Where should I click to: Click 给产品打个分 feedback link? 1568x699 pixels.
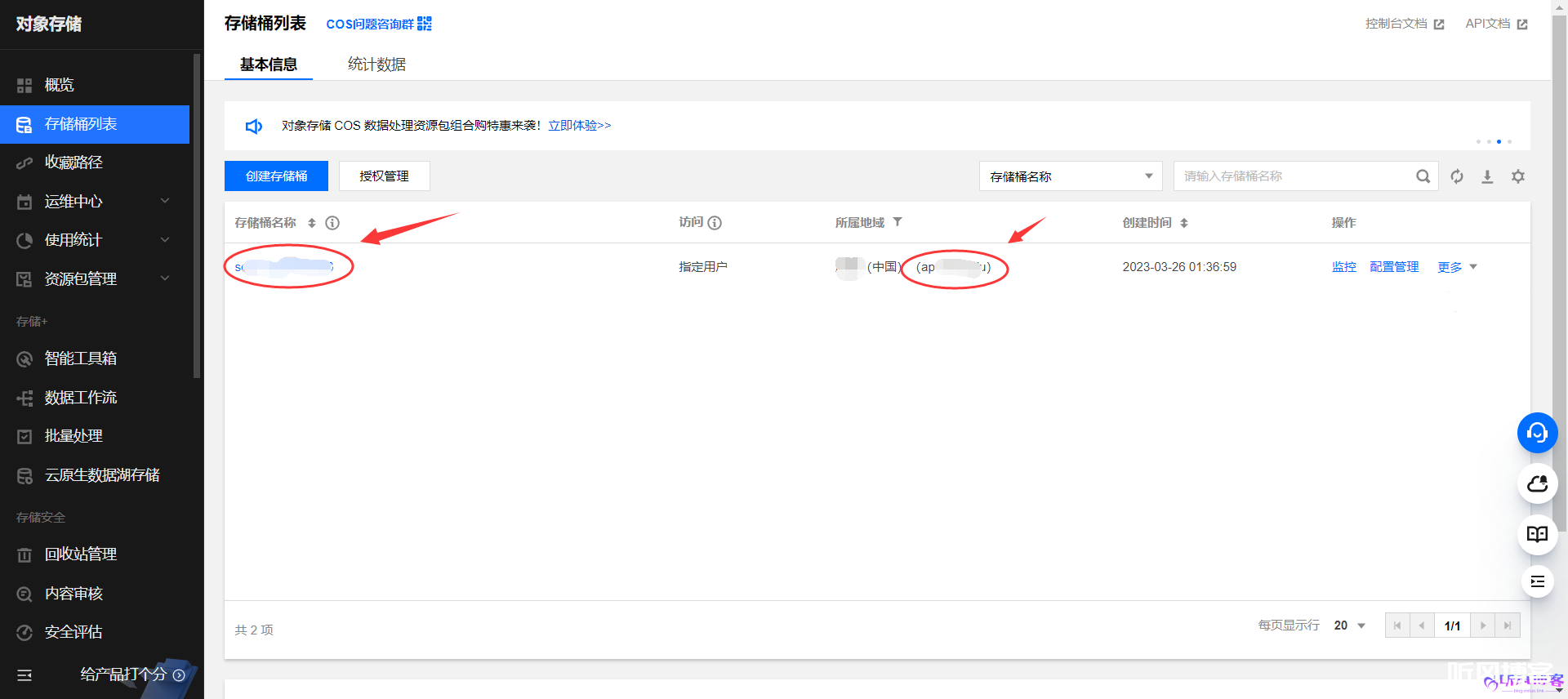pos(132,675)
